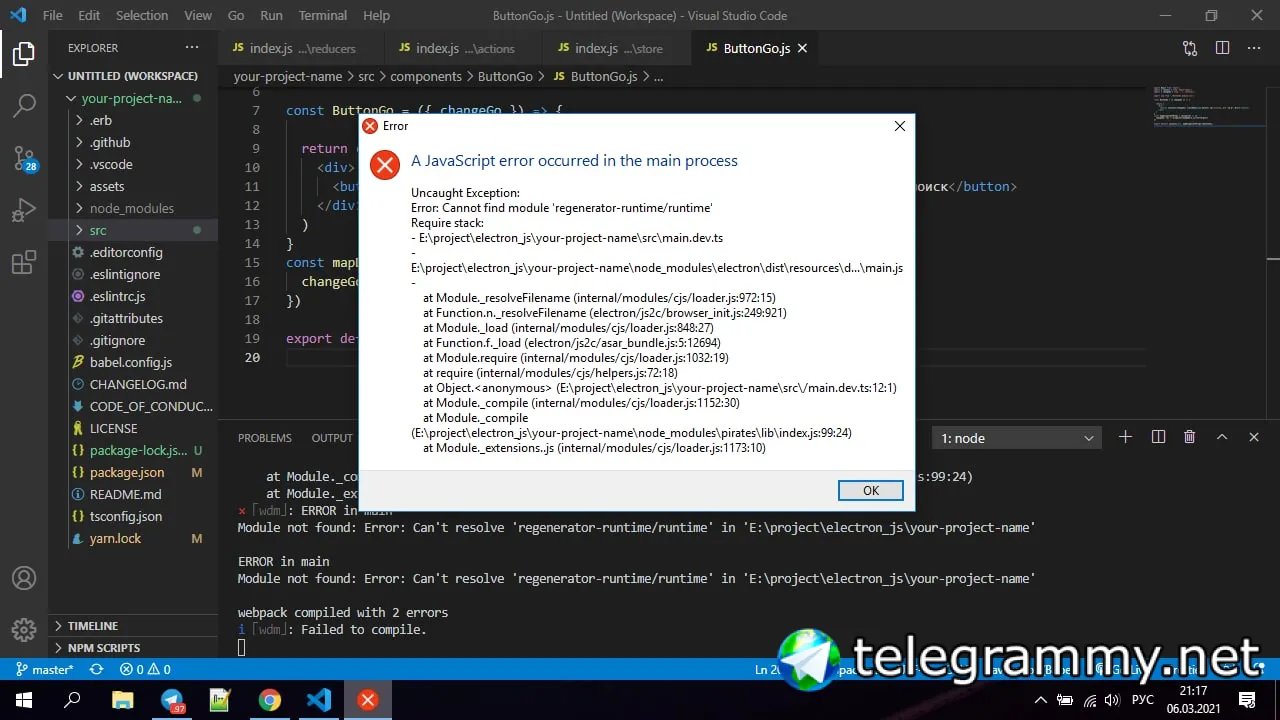The image size is (1280, 720).
Task: Open the Selection menu
Action: pyautogui.click(x=142, y=15)
